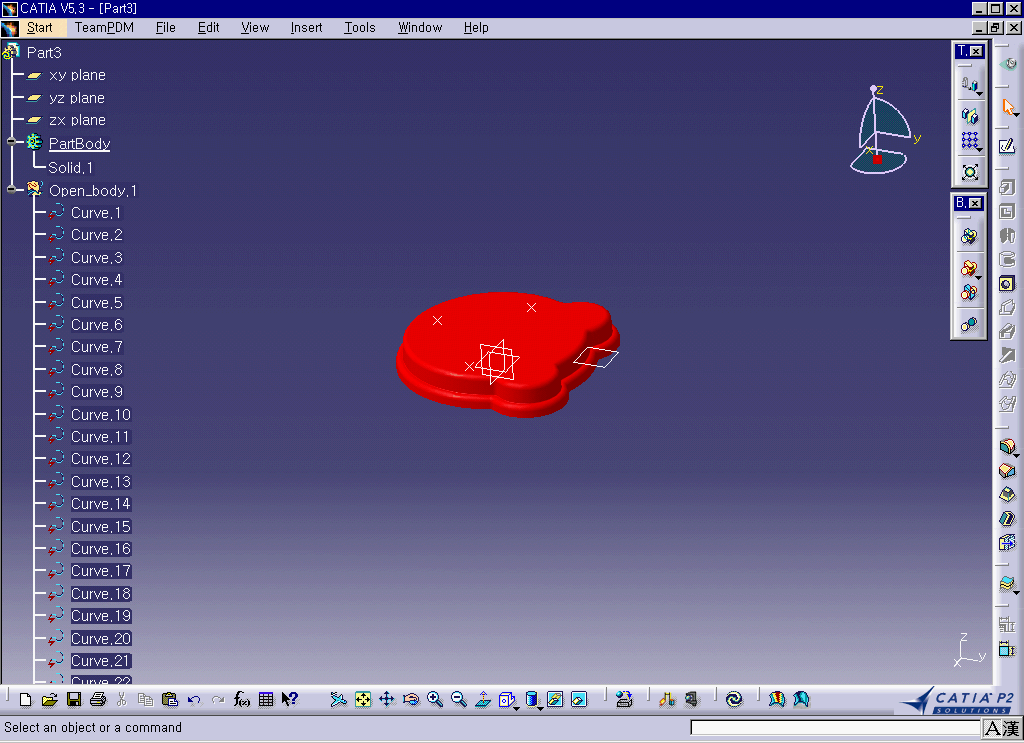The height and width of the screenshot is (743, 1024).
Task: Select the Pan arrows tool
Action: (387, 700)
